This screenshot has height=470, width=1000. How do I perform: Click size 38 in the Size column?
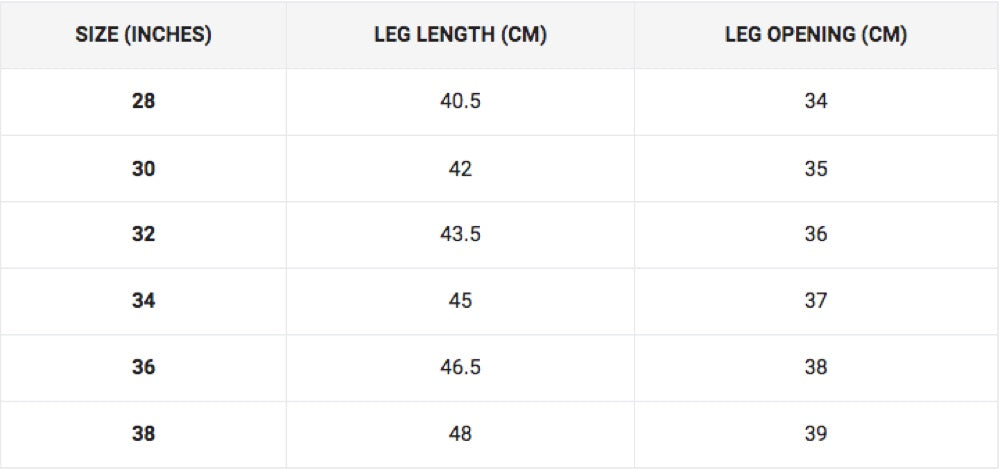[143, 434]
